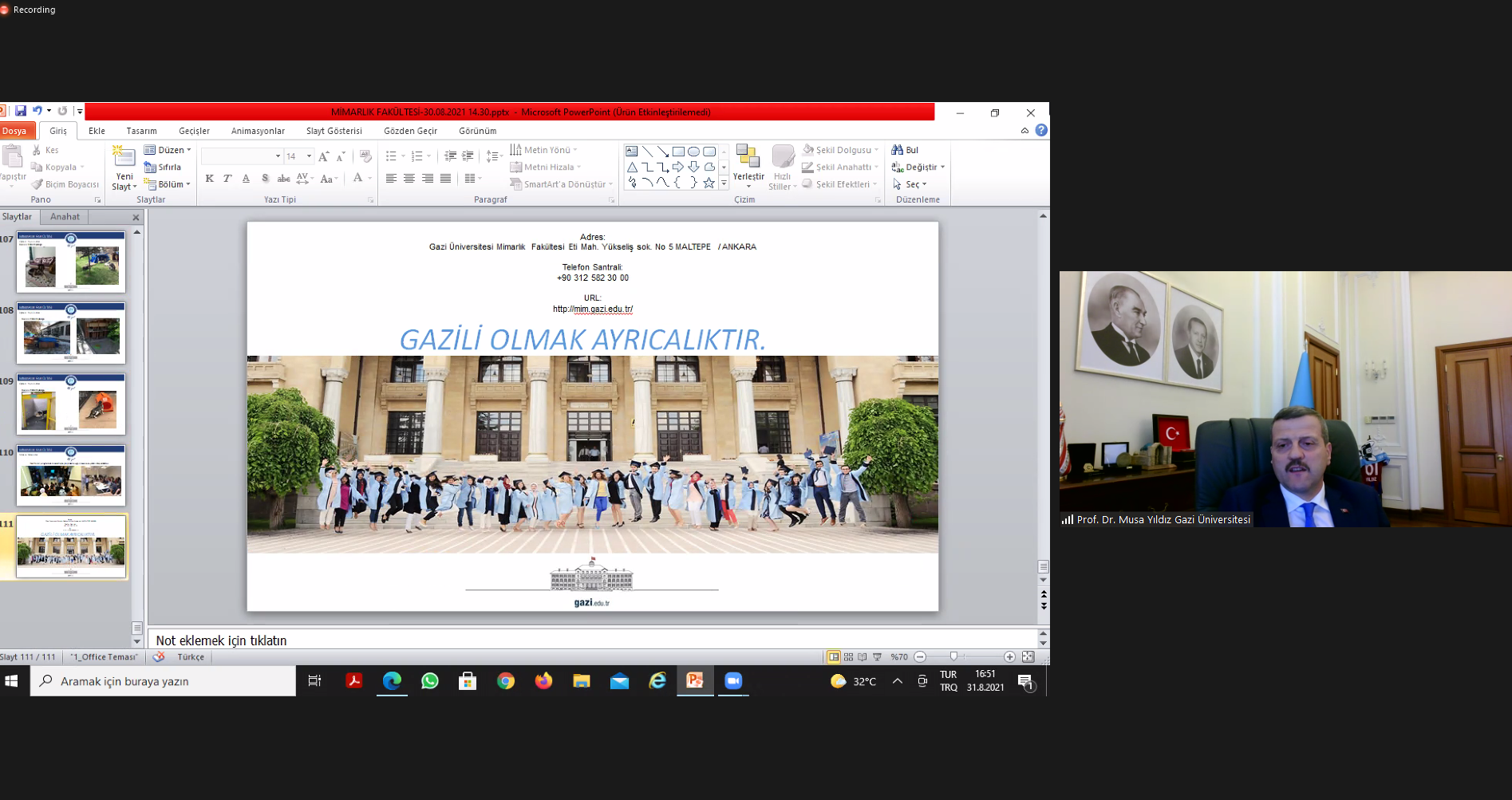
Task: Click the notes field to add notes
Action: [590, 640]
